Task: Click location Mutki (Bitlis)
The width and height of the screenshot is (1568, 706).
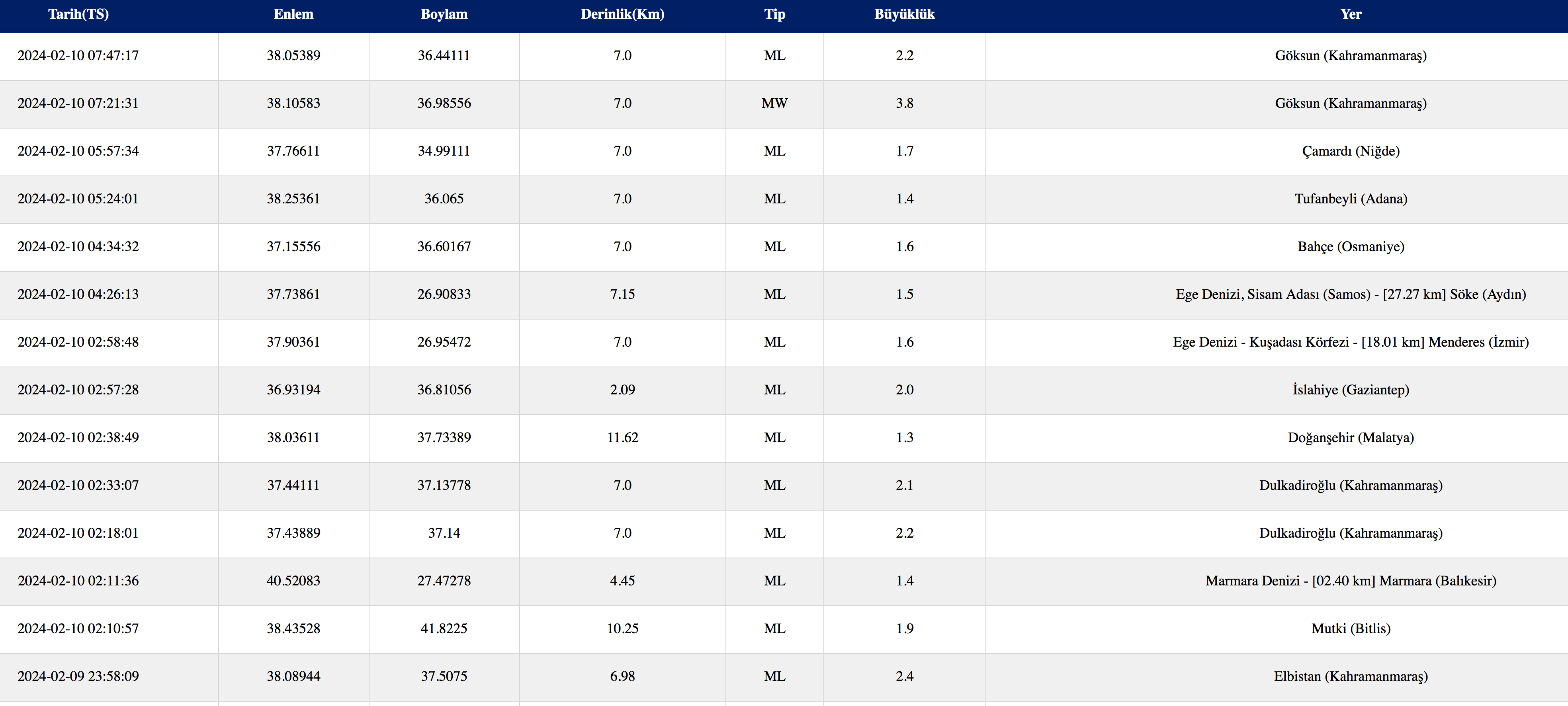Action: 1351,629
